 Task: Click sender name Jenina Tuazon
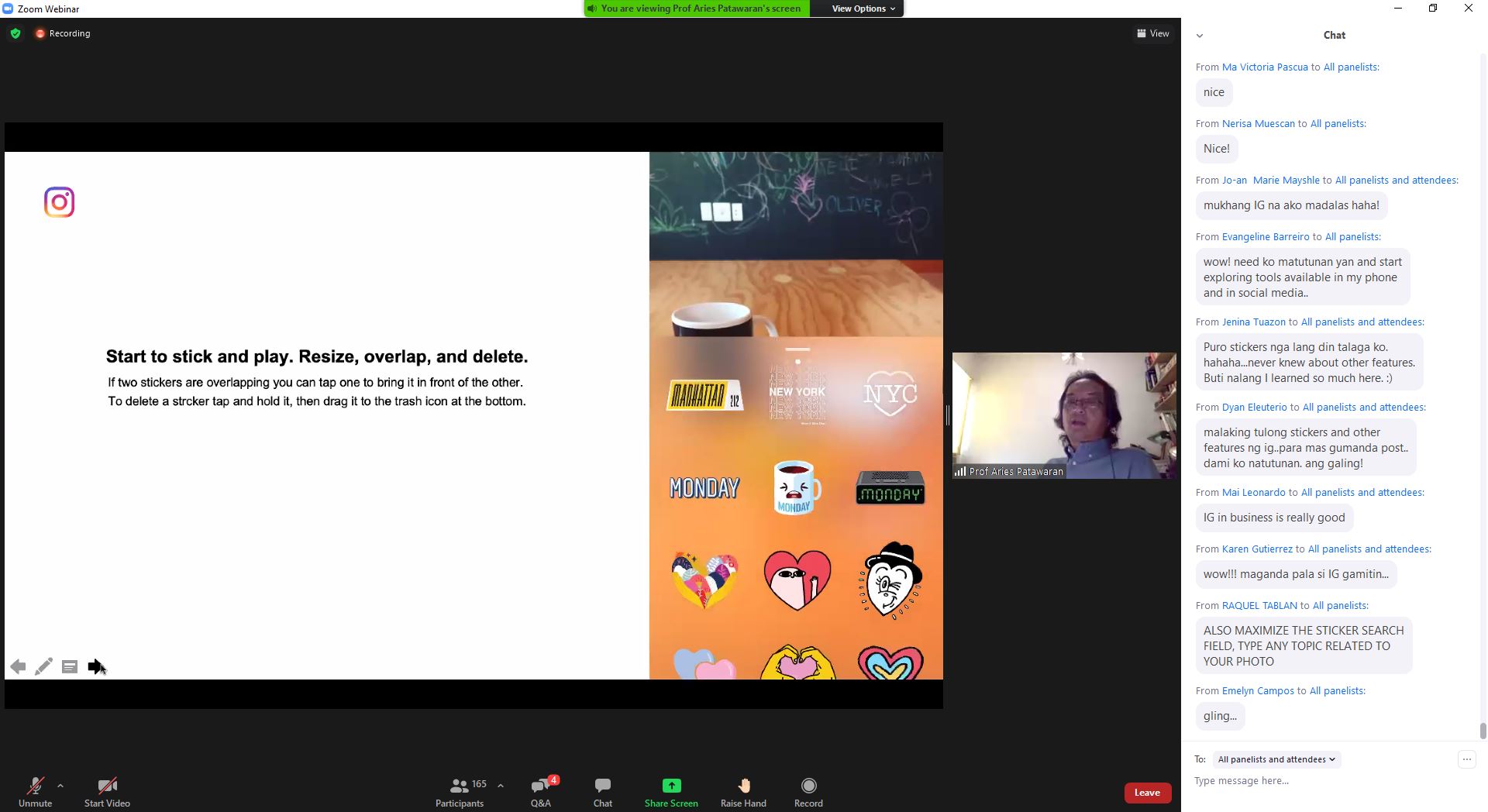pos(1253,322)
